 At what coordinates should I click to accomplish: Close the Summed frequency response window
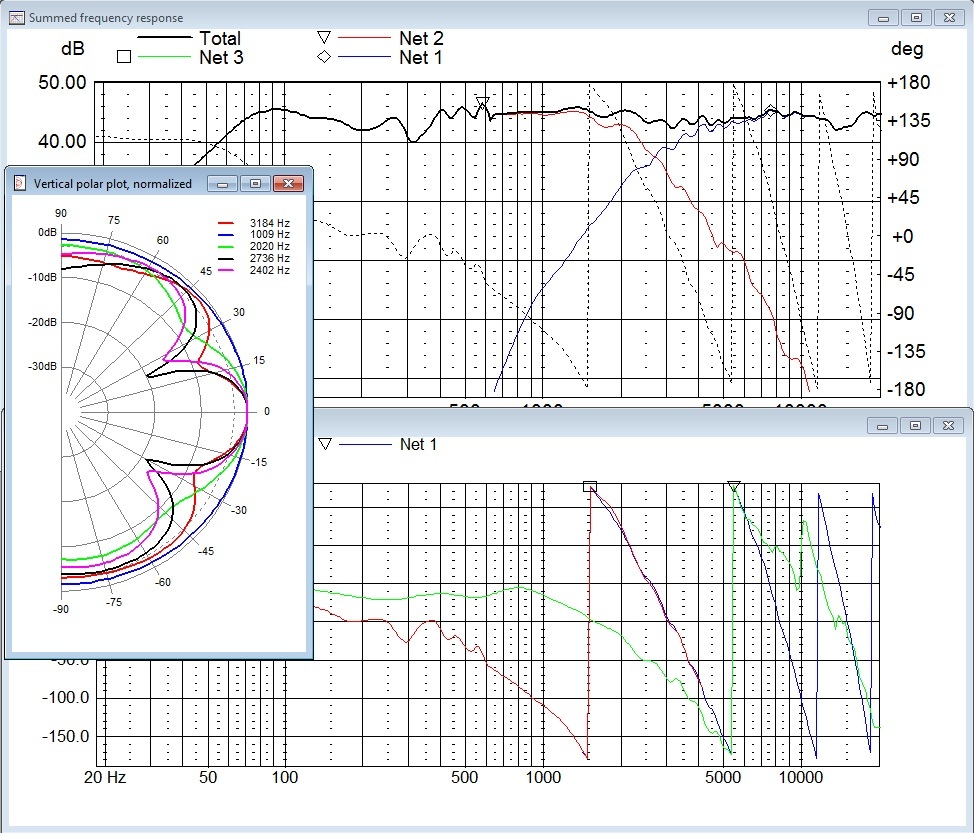tap(949, 17)
